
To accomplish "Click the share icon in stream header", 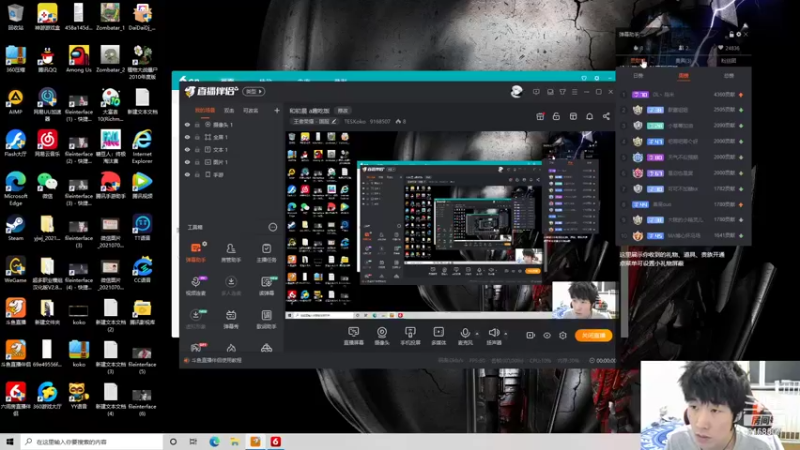I will pos(606,116).
